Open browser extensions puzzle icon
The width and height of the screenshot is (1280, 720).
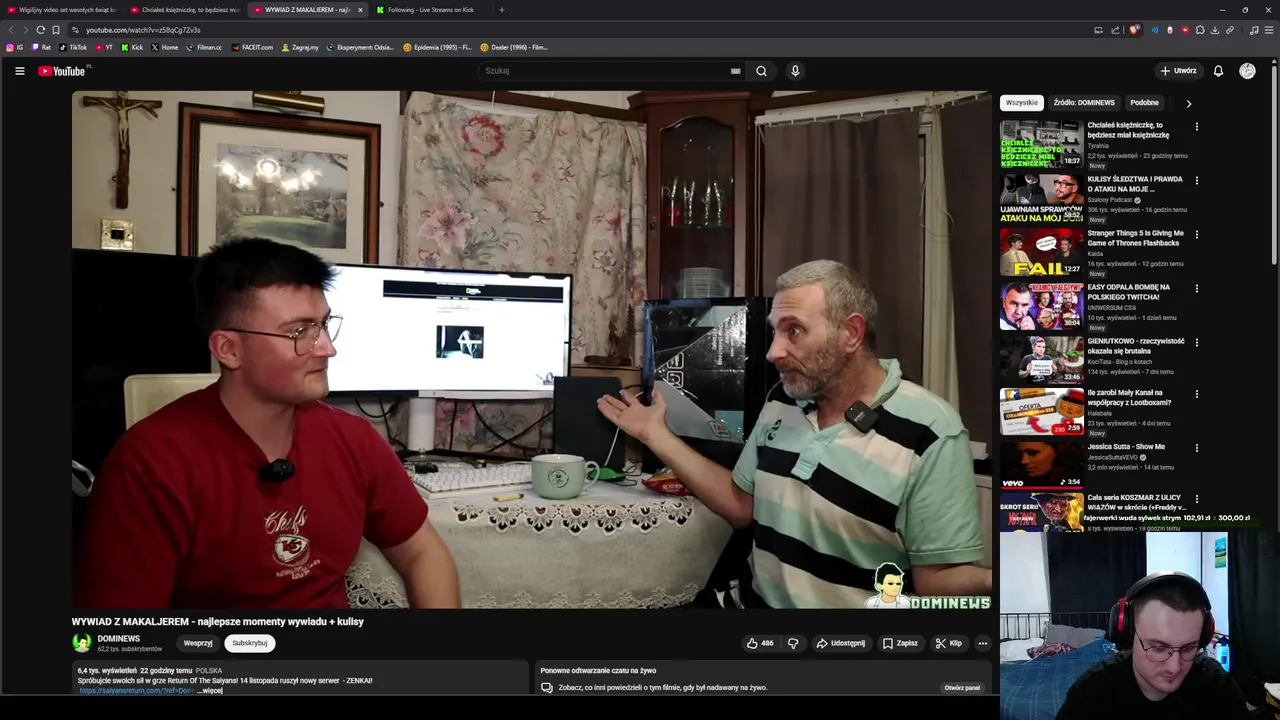pos(1200,30)
